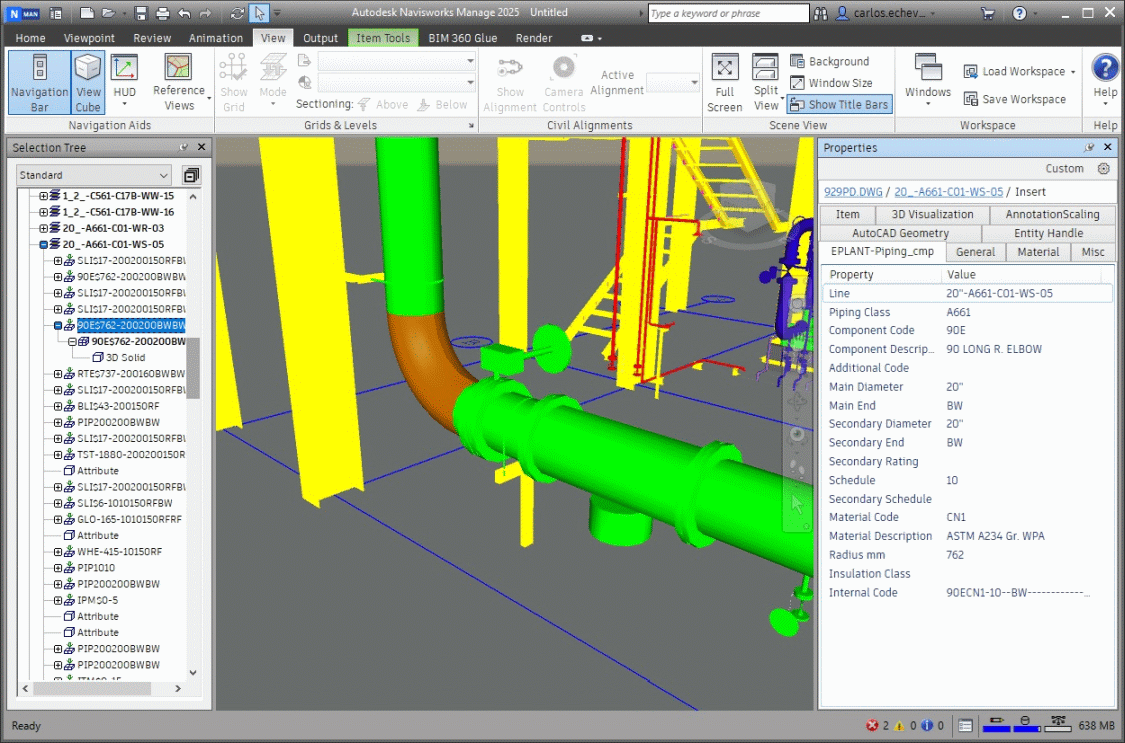This screenshot has width=1125, height=743.
Task: Toggle Show Title Bars
Action: pos(839,104)
